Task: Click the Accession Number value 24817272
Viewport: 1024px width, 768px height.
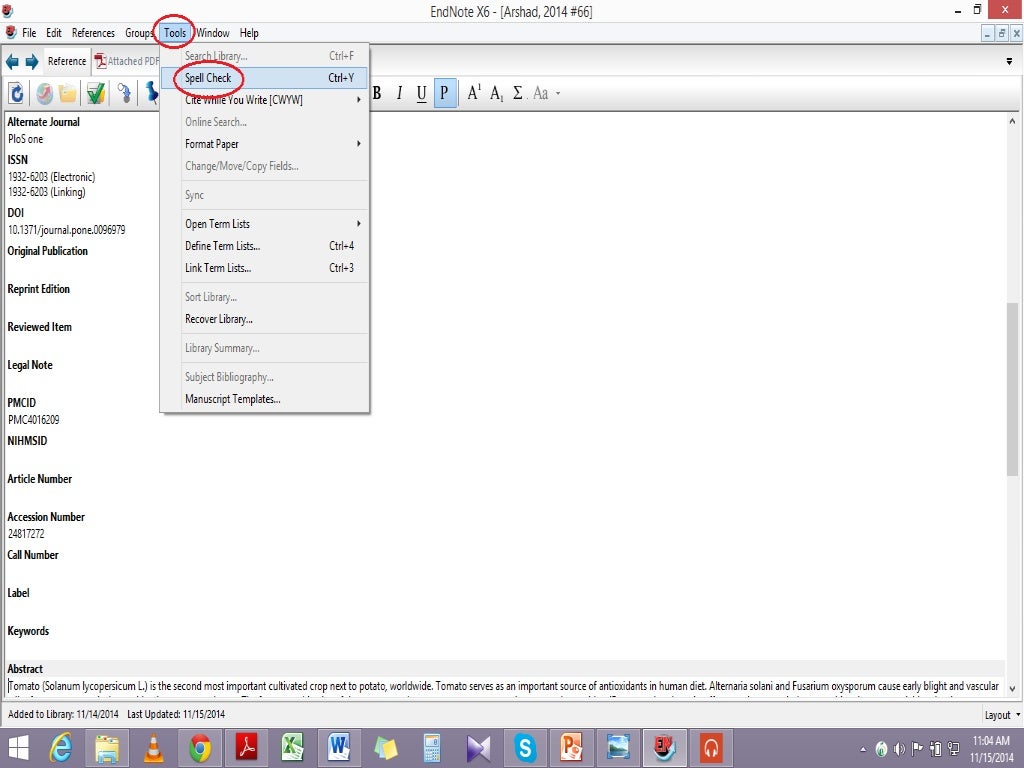Action: [x=26, y=534]
